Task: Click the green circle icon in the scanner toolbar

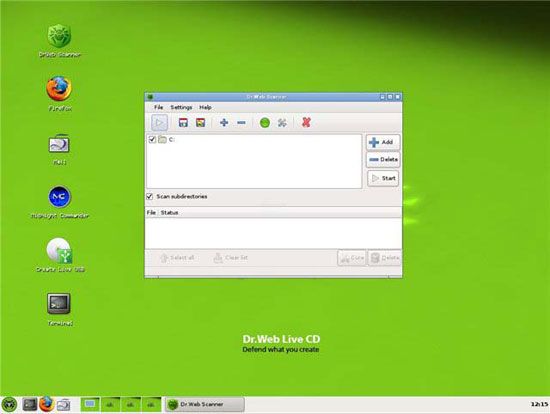Action: coord(265,123)
